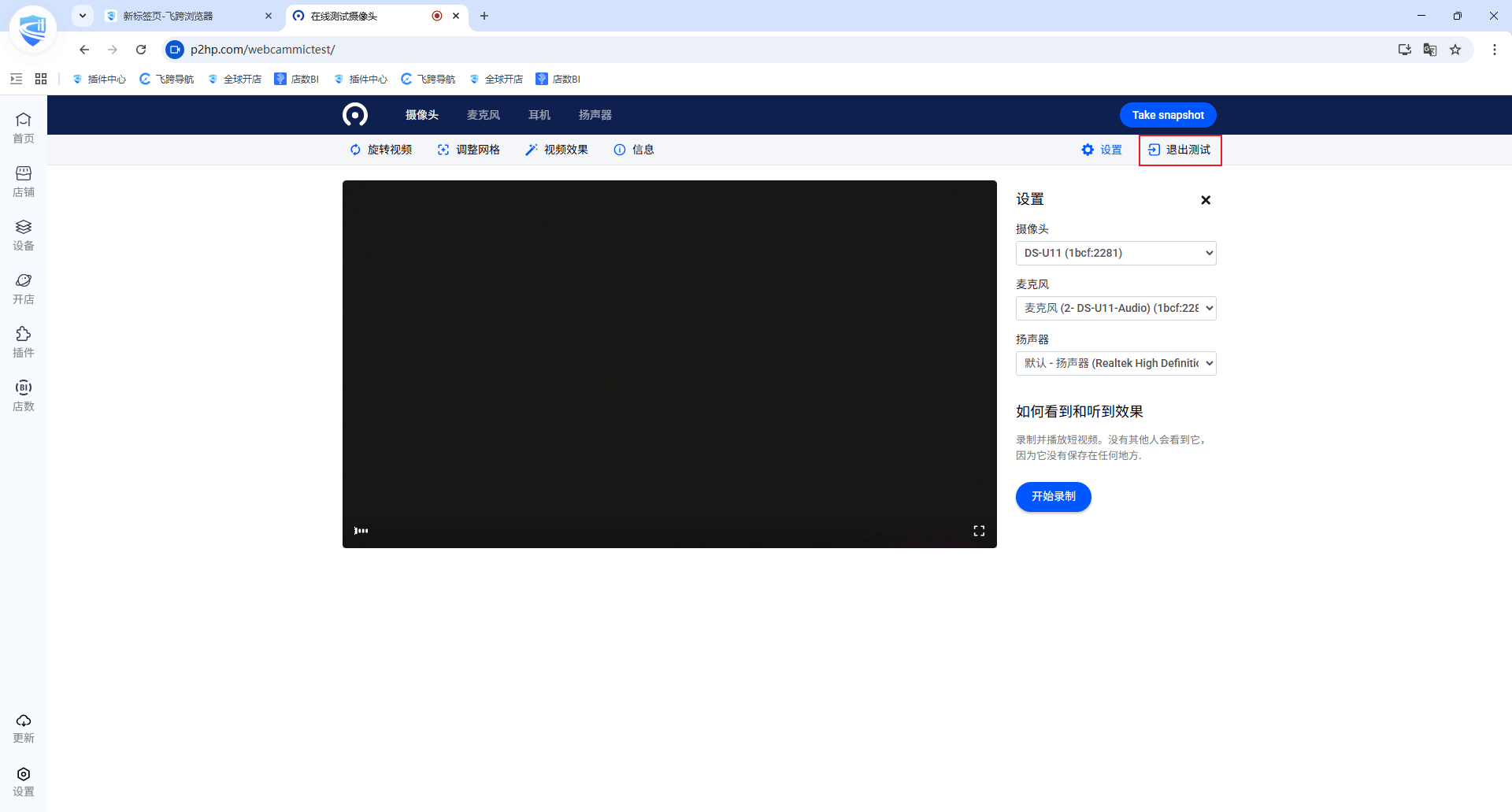Open second 飞跨导航 bookmark
The height and width of the screenshot is (812, 1512).
coord(428,79)
